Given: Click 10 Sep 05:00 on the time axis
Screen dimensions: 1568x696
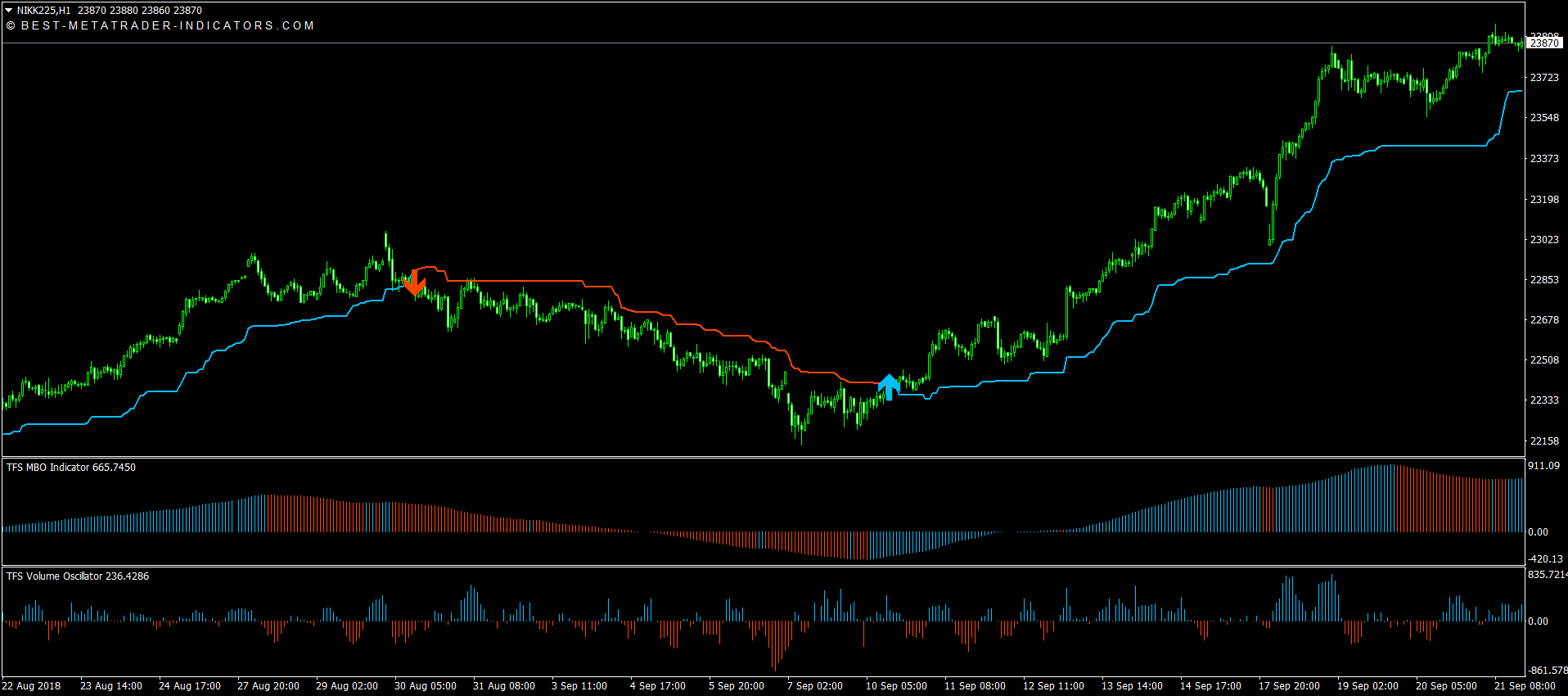Looking at the screenshot, I should (896, 686).
